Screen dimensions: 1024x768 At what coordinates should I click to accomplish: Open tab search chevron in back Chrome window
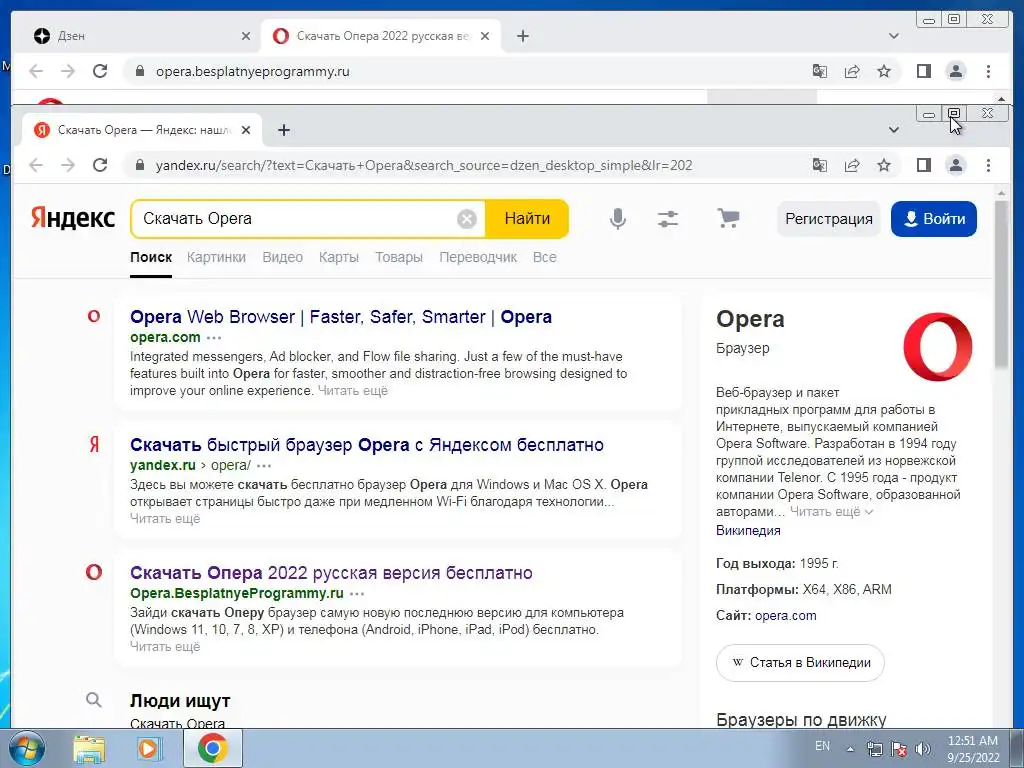[893, 36]
